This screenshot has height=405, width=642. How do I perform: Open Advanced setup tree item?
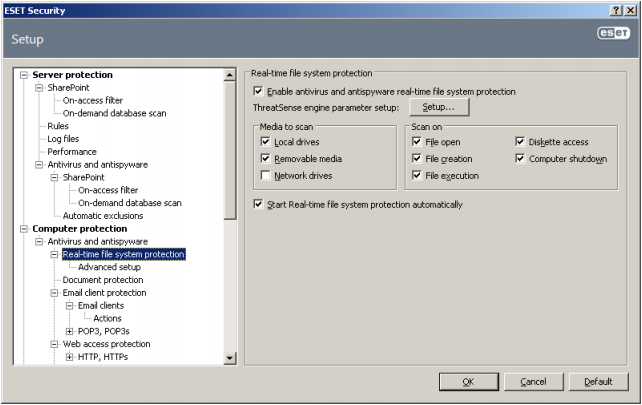pos(109,267)
